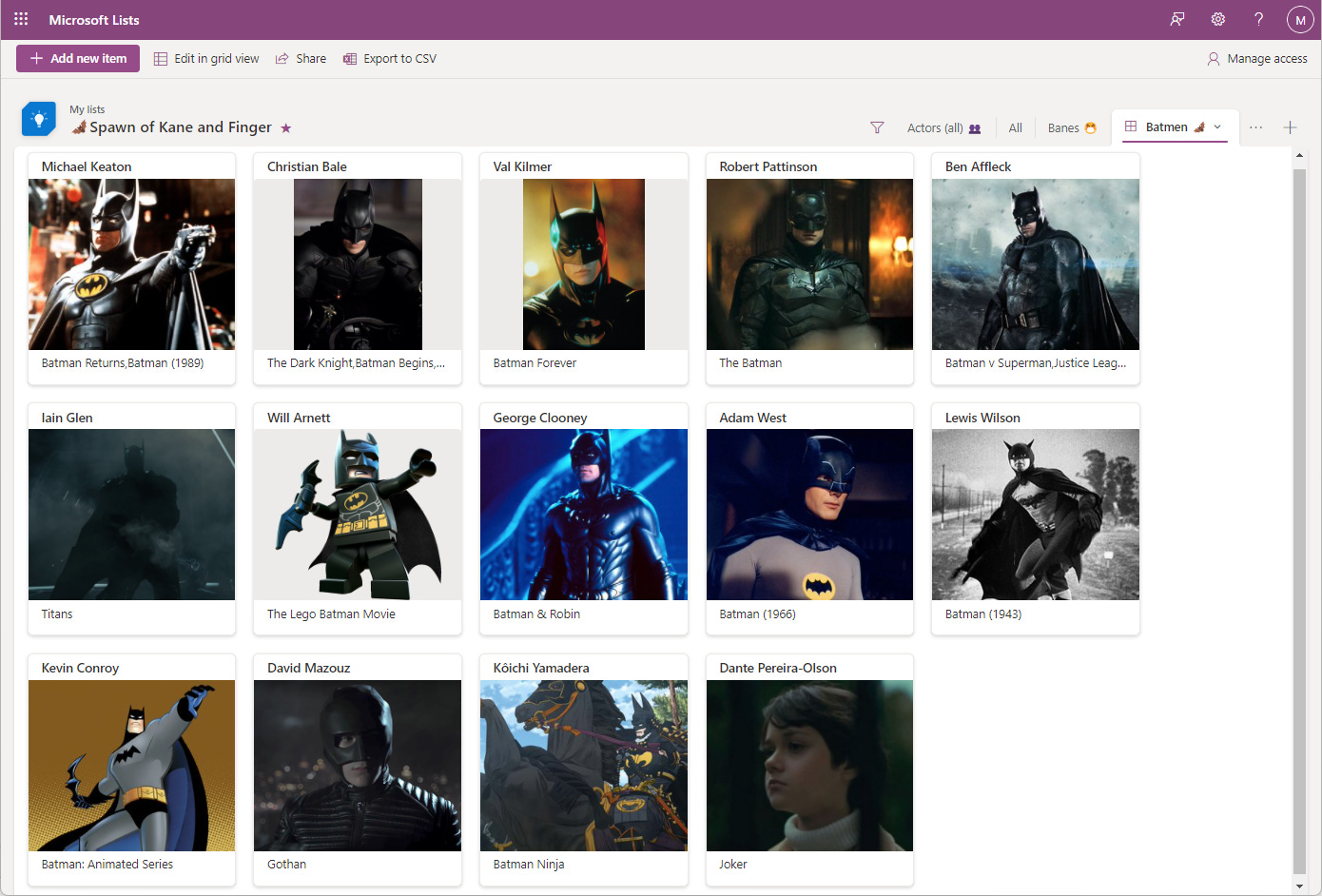Click the 'Batman Returns,Batman (1989)' text
Image resolution: width=1322 pixels, height=896 pixels.
tap(123, 363)
